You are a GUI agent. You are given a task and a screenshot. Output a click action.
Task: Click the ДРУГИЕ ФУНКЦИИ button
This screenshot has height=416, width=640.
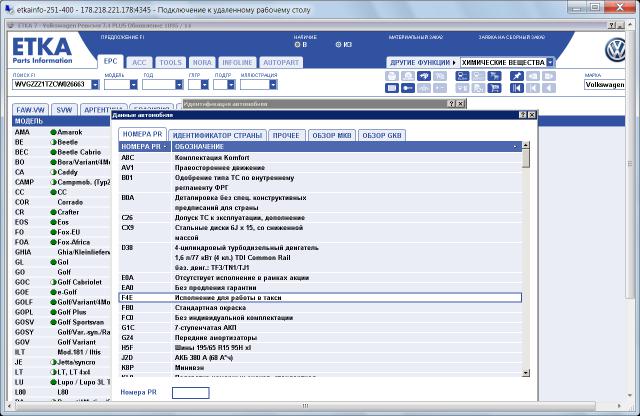click(x=422, y=62)
